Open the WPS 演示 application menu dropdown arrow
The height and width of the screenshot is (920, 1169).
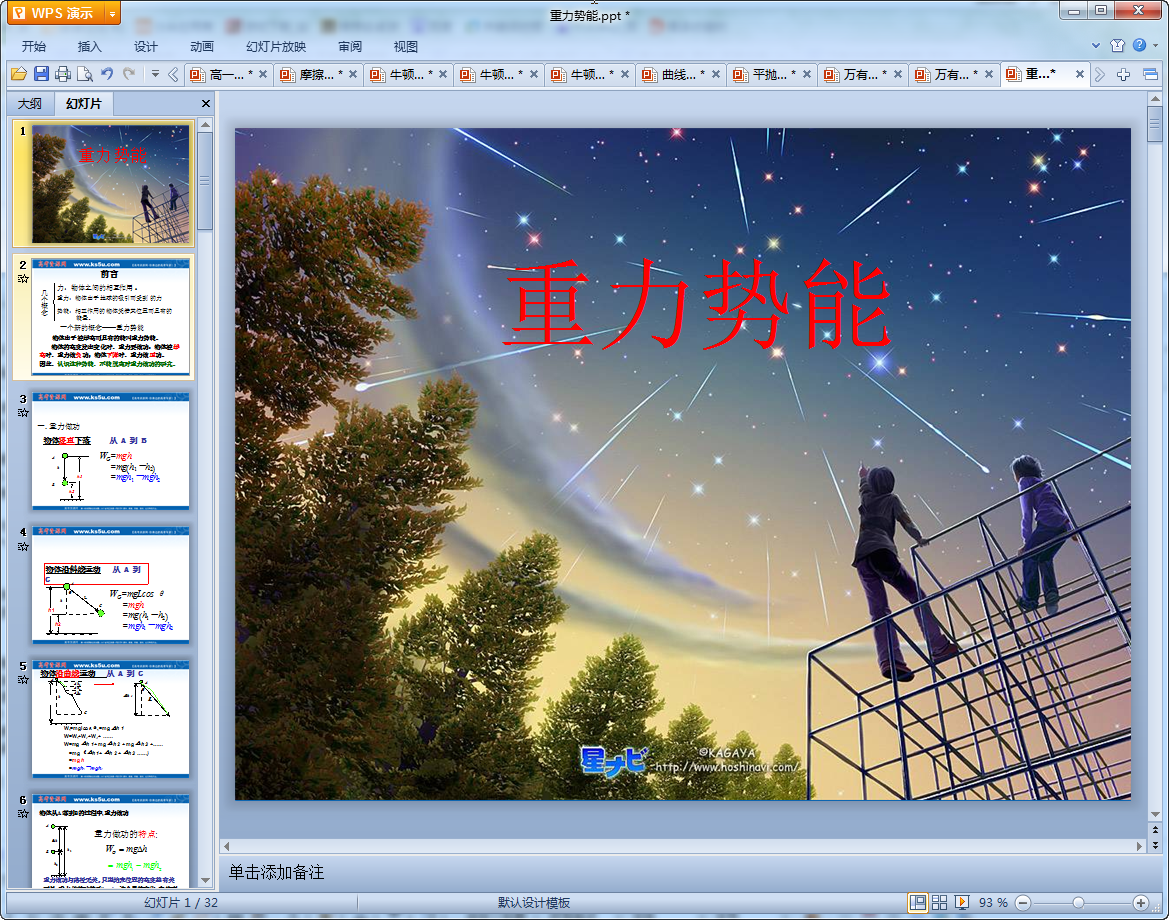pos(112,13)
